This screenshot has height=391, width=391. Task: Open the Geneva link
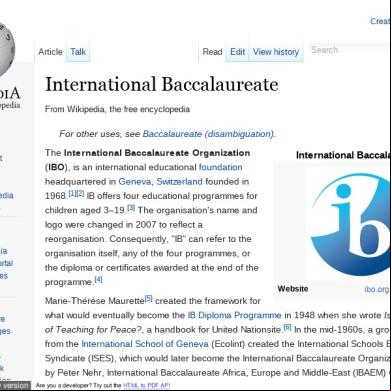tap(135, 182)
